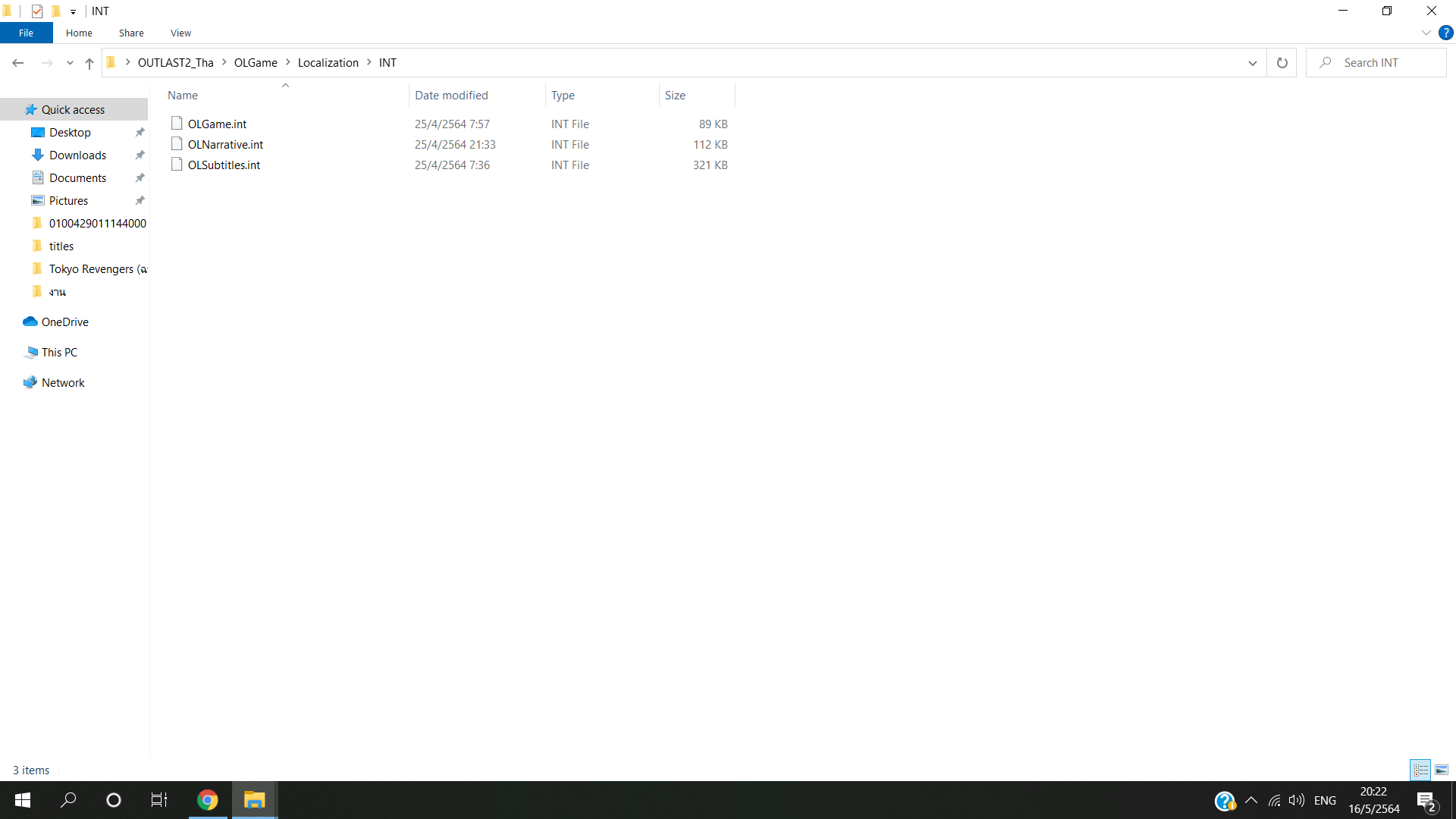Open the Share ribbon tab
Image resolution: width=1456 pixels, height=819 pixels.
coord(131,33)
